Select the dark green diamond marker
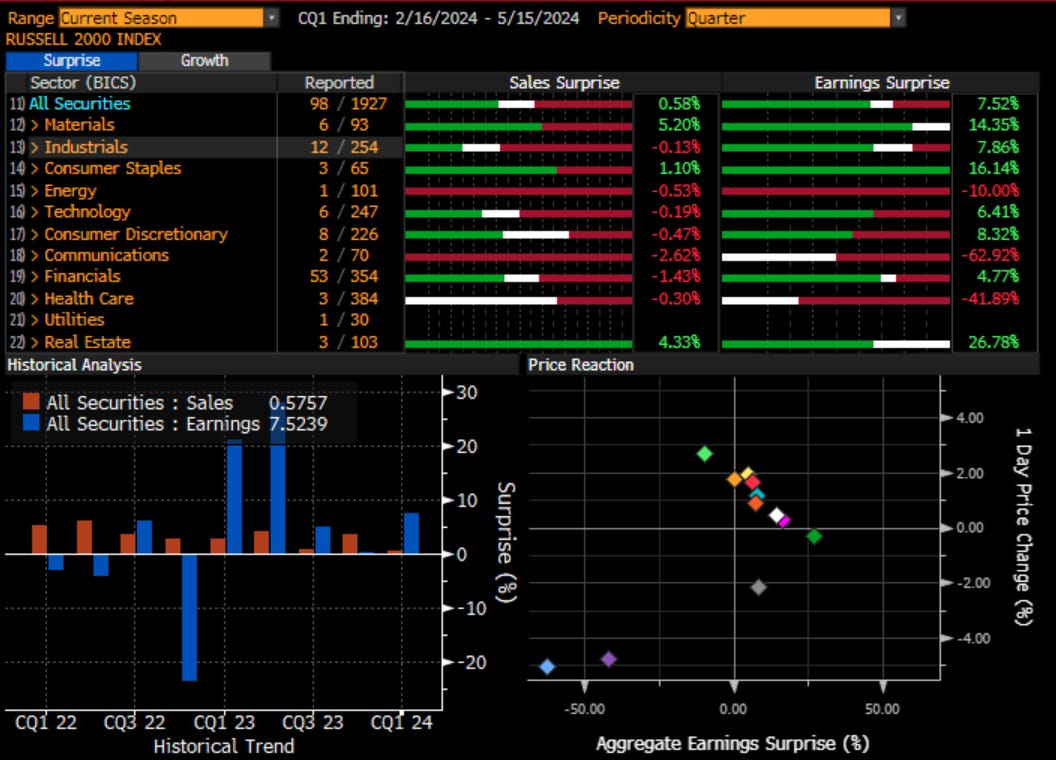Viewport: 1056px width, 760px height. coord(814,536)
